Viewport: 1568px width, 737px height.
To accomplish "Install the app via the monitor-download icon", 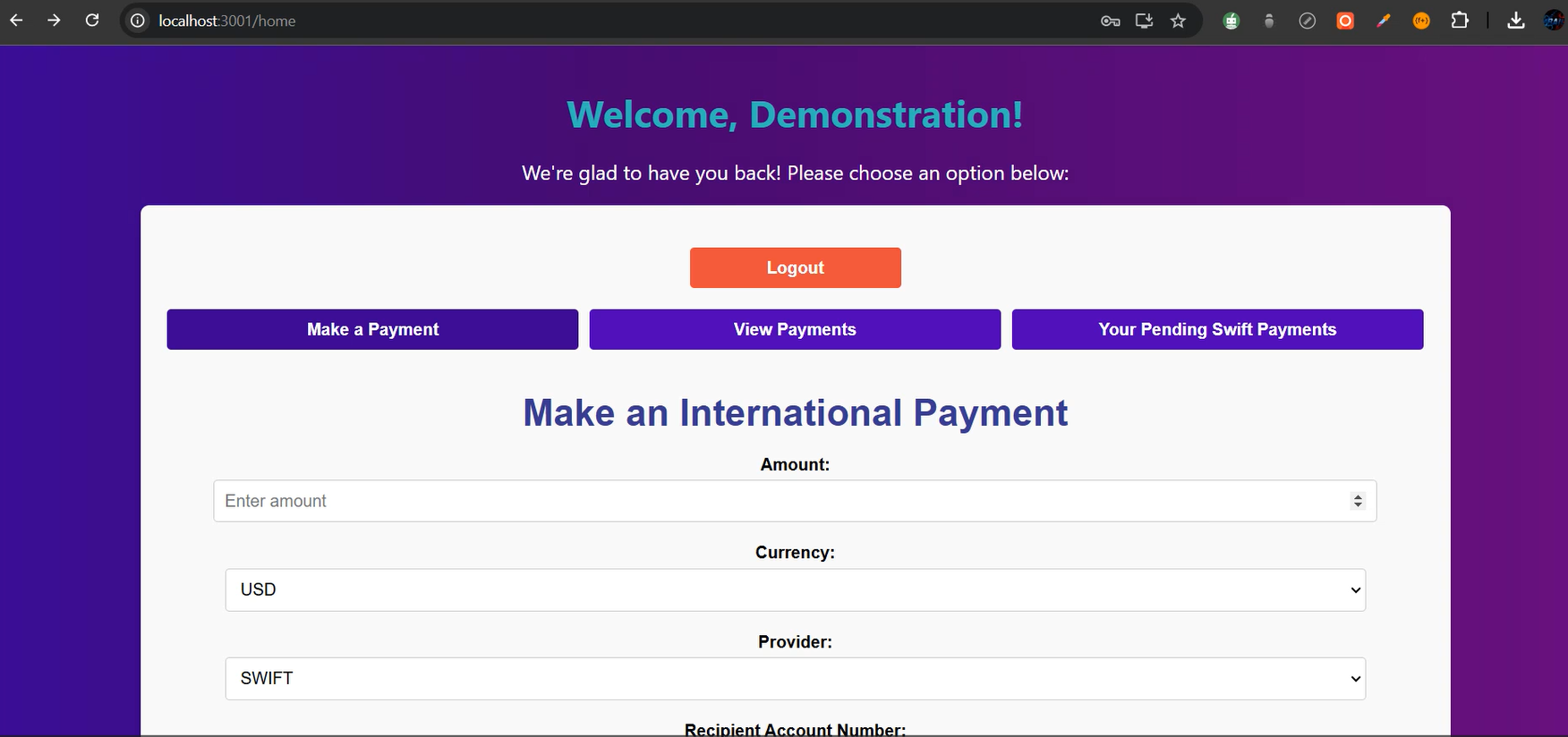I will [1144, 21].
